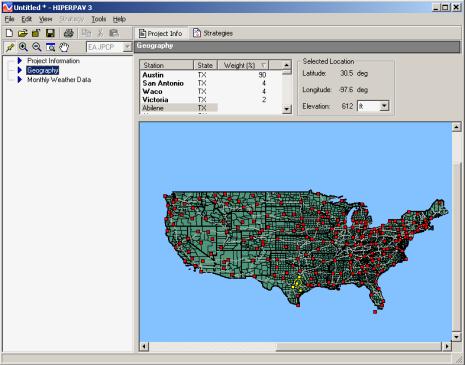Switch to the Strategies tab
This screenshot has height=365, width=465.
click(213, 33)
